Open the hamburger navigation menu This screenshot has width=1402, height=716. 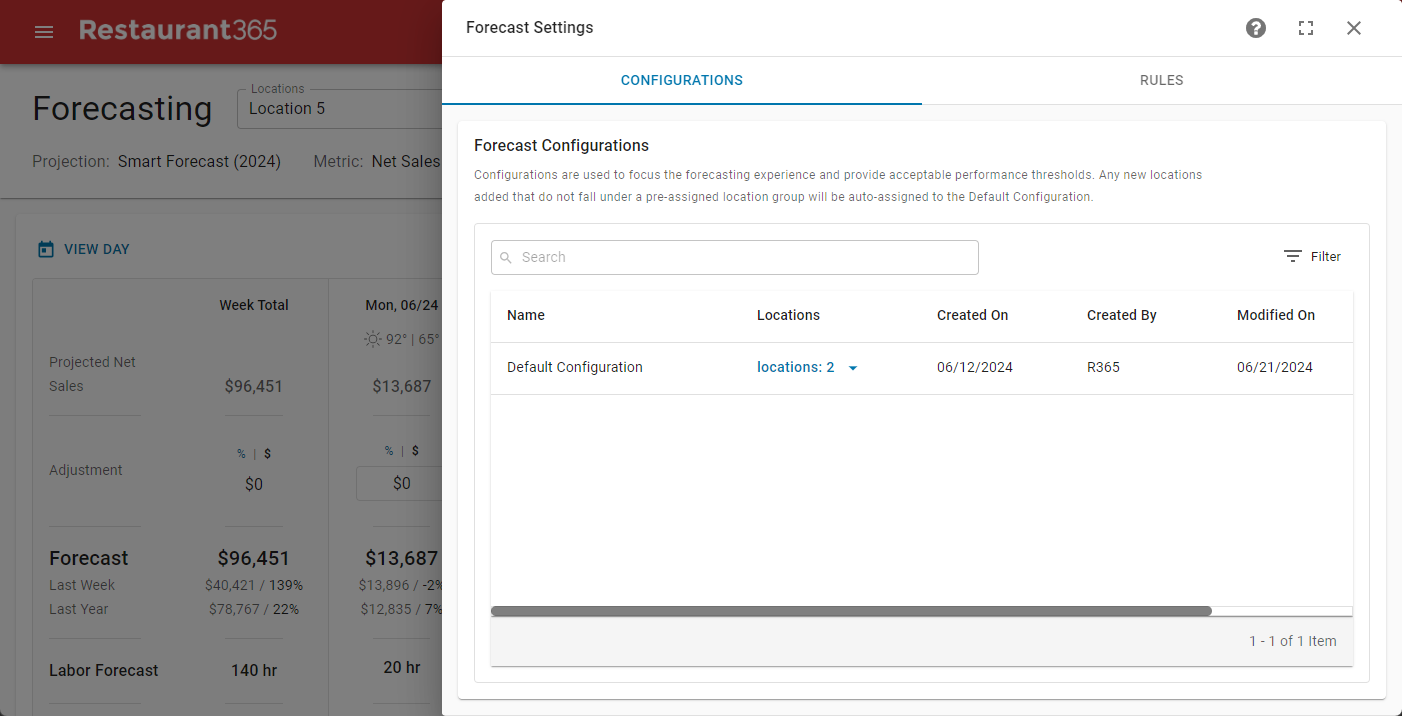click(x=44, y=32)
